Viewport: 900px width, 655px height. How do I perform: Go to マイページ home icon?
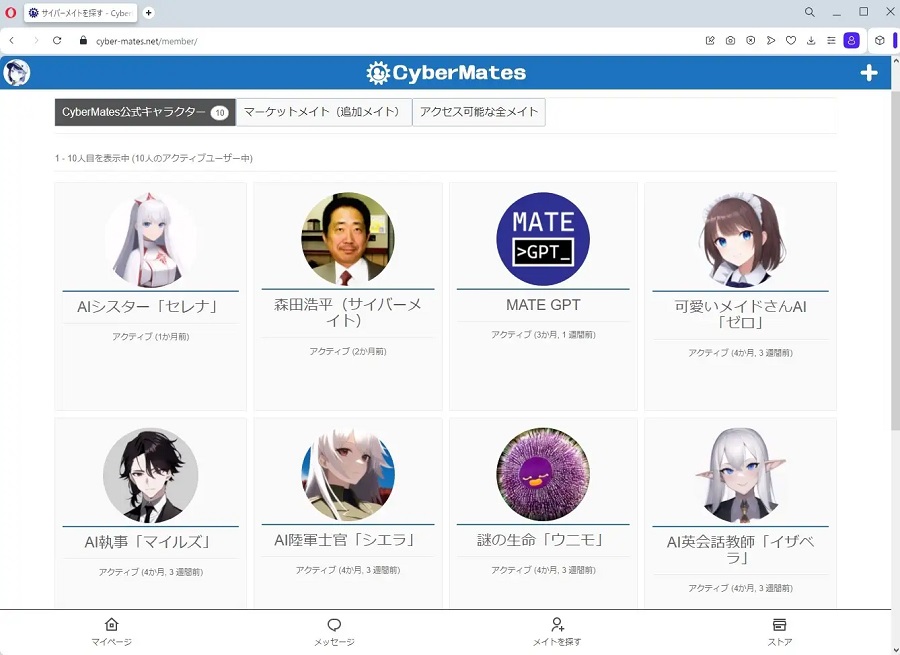111,625
